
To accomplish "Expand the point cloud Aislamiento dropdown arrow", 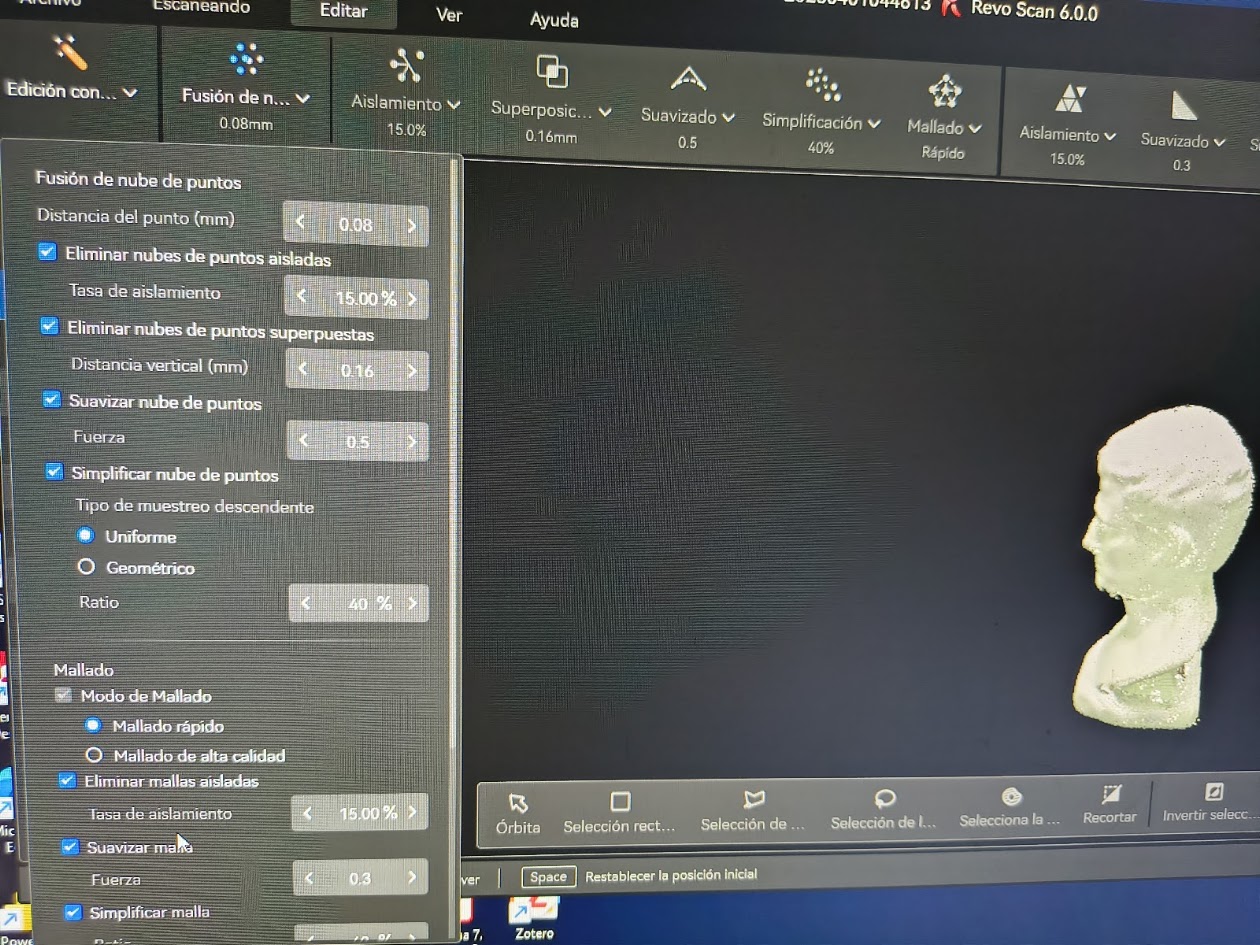I will [x=454, y=104].
